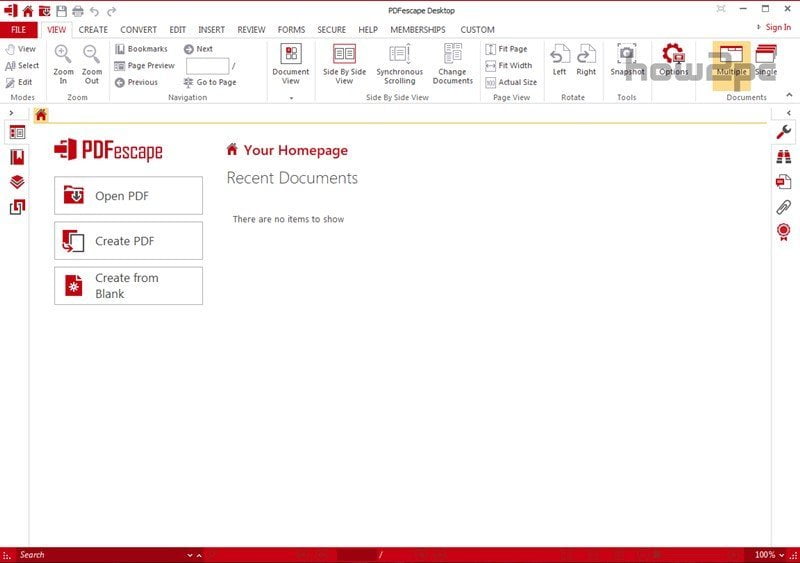Expand the left sidebar arrow
The image size is (800, 563).
pyautogui.click(x=11, y=113)
